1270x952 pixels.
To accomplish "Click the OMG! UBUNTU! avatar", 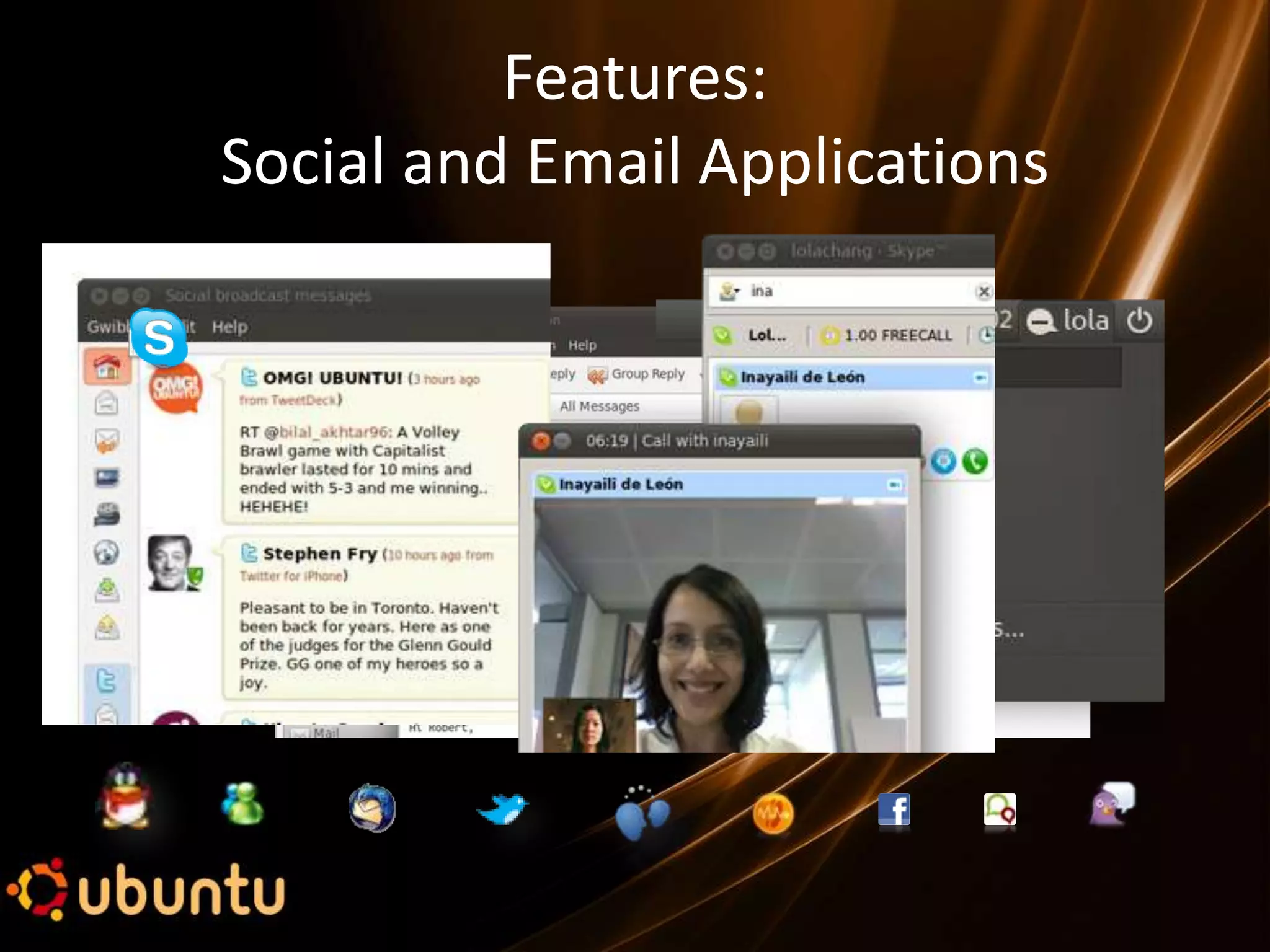I will point(176,387).
